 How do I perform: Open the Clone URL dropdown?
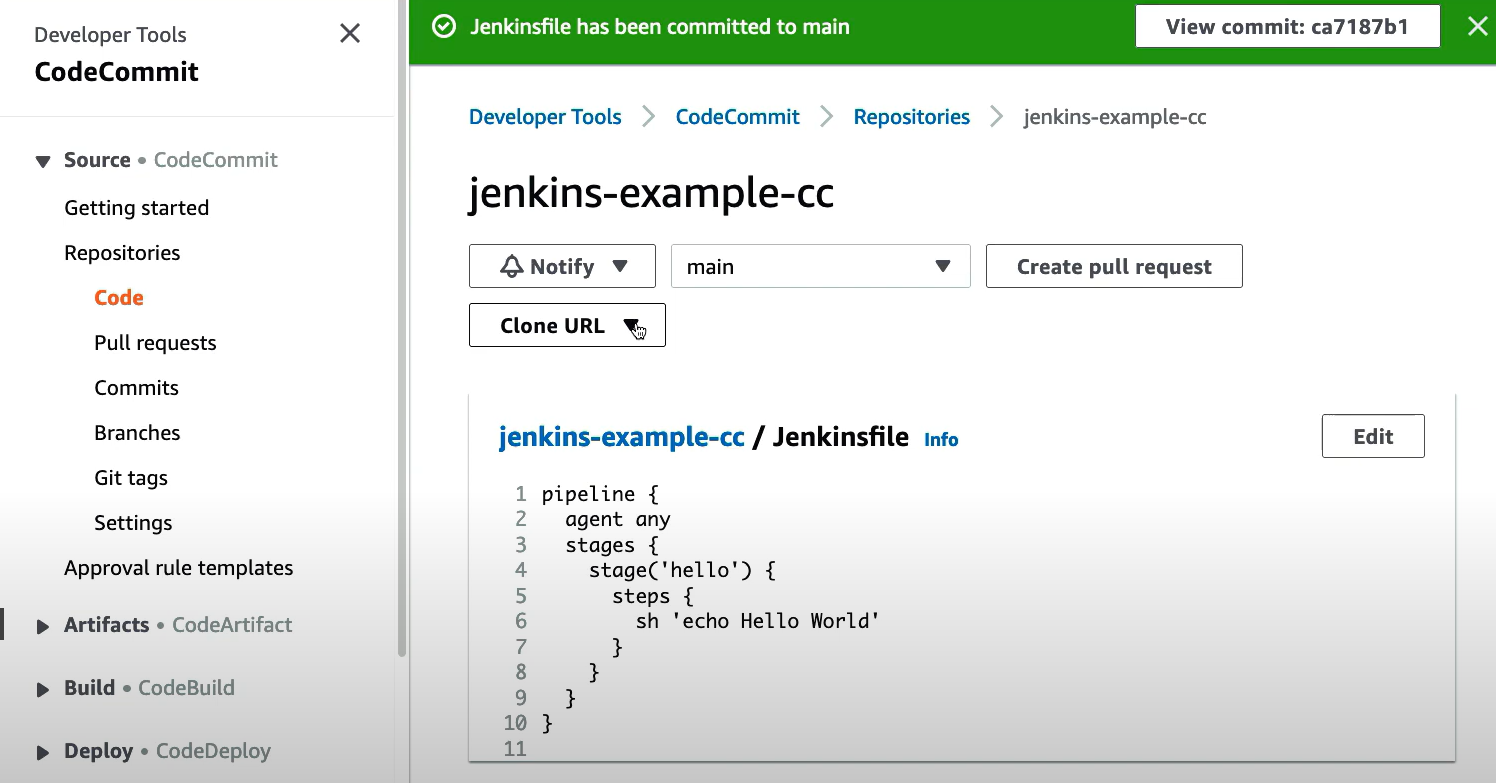567,325
